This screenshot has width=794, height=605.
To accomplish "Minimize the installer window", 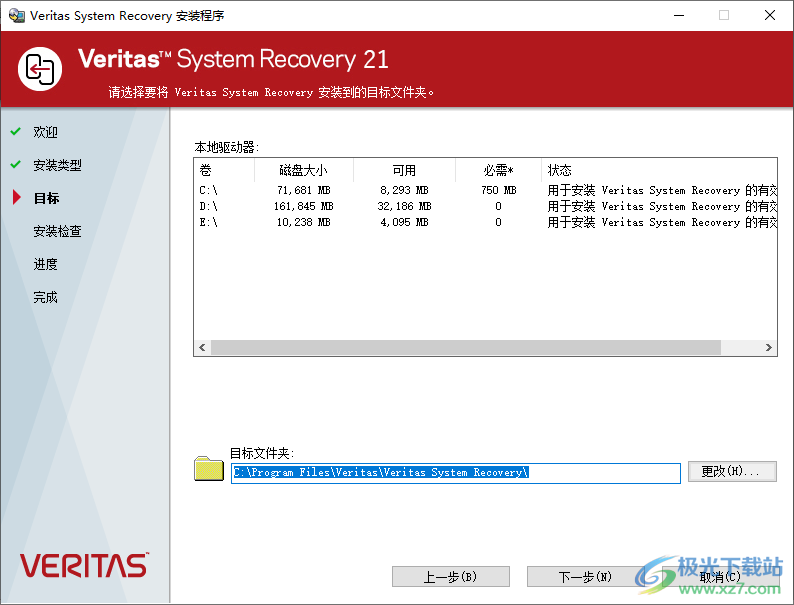I will click(x=679, y=15).
